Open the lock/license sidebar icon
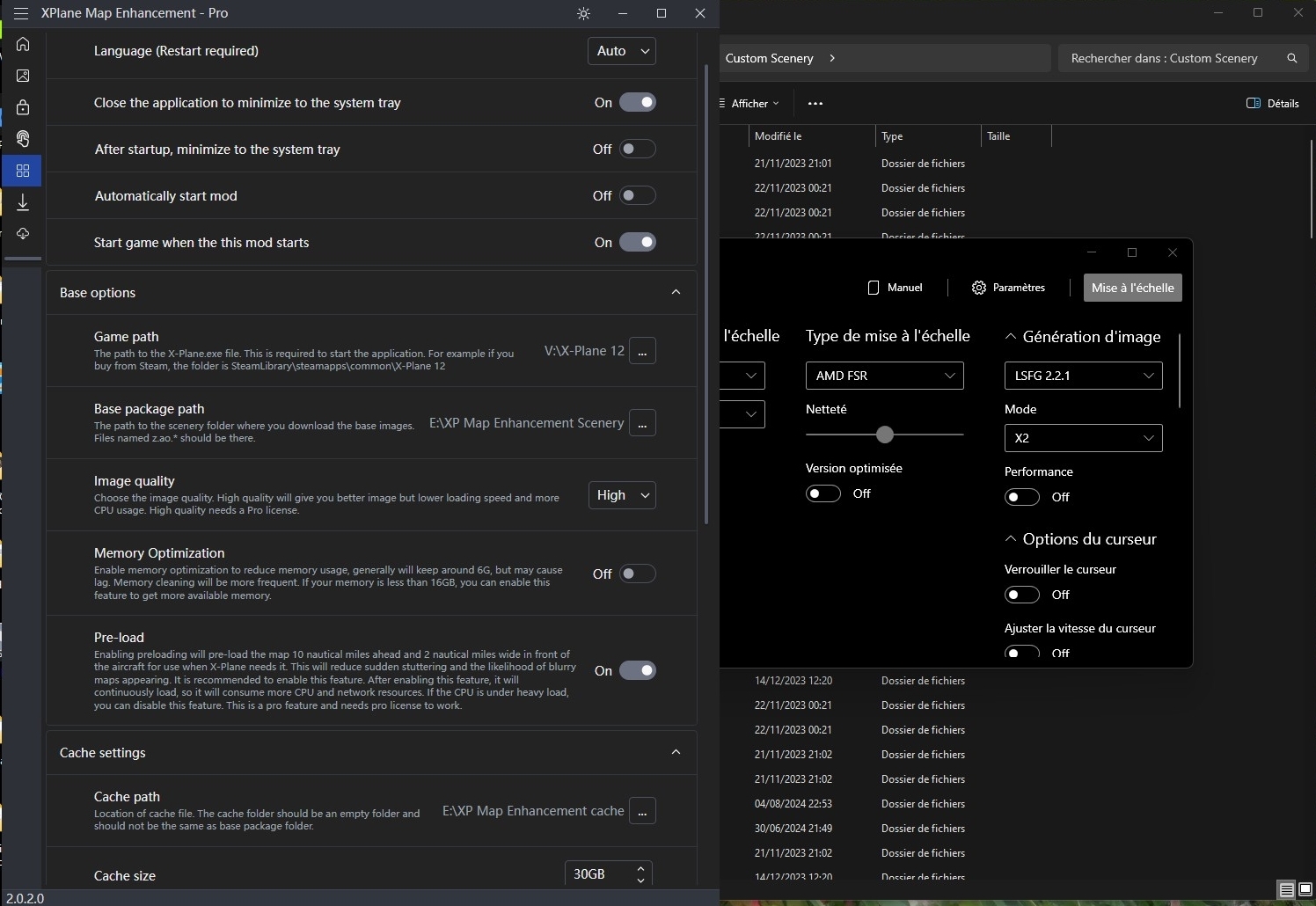This screenshot has height=906, width=1316. [23, 107]
